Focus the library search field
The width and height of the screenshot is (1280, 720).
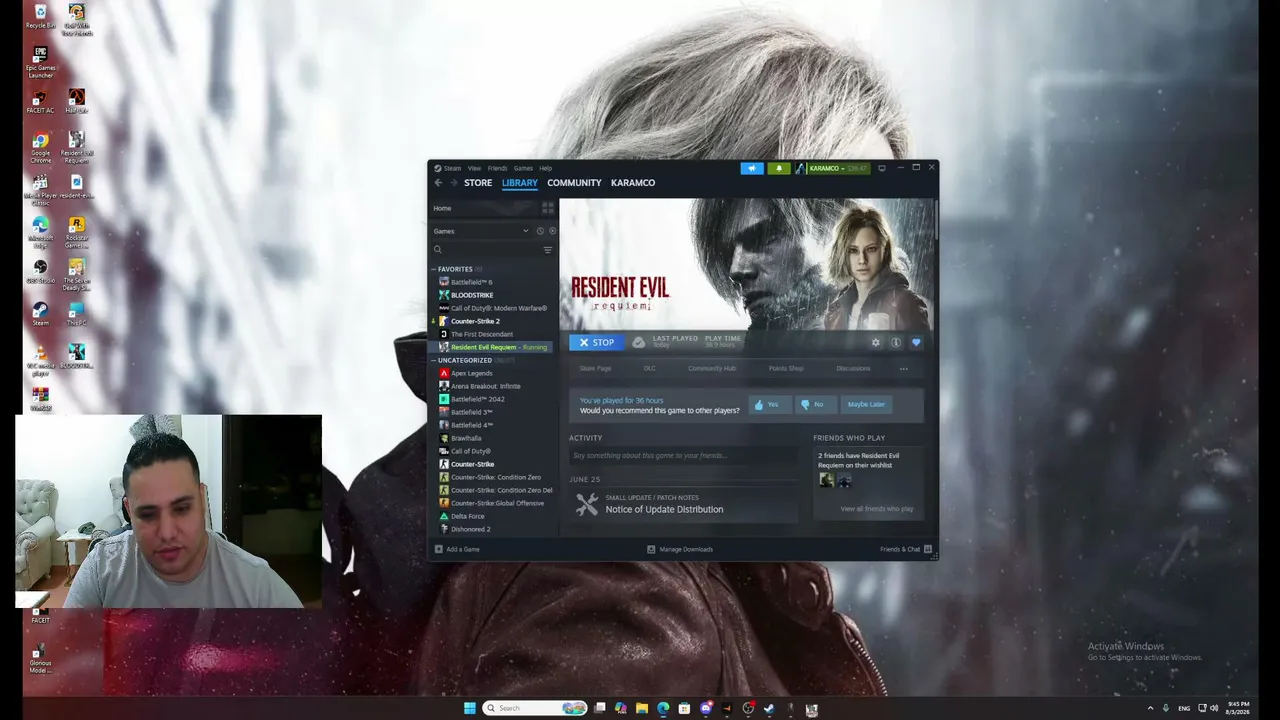[487, 250]
